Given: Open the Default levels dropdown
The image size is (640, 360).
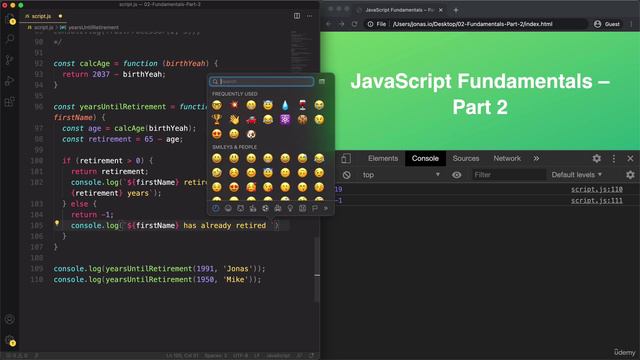Looking at the screenshot, I should click(577, 175).
